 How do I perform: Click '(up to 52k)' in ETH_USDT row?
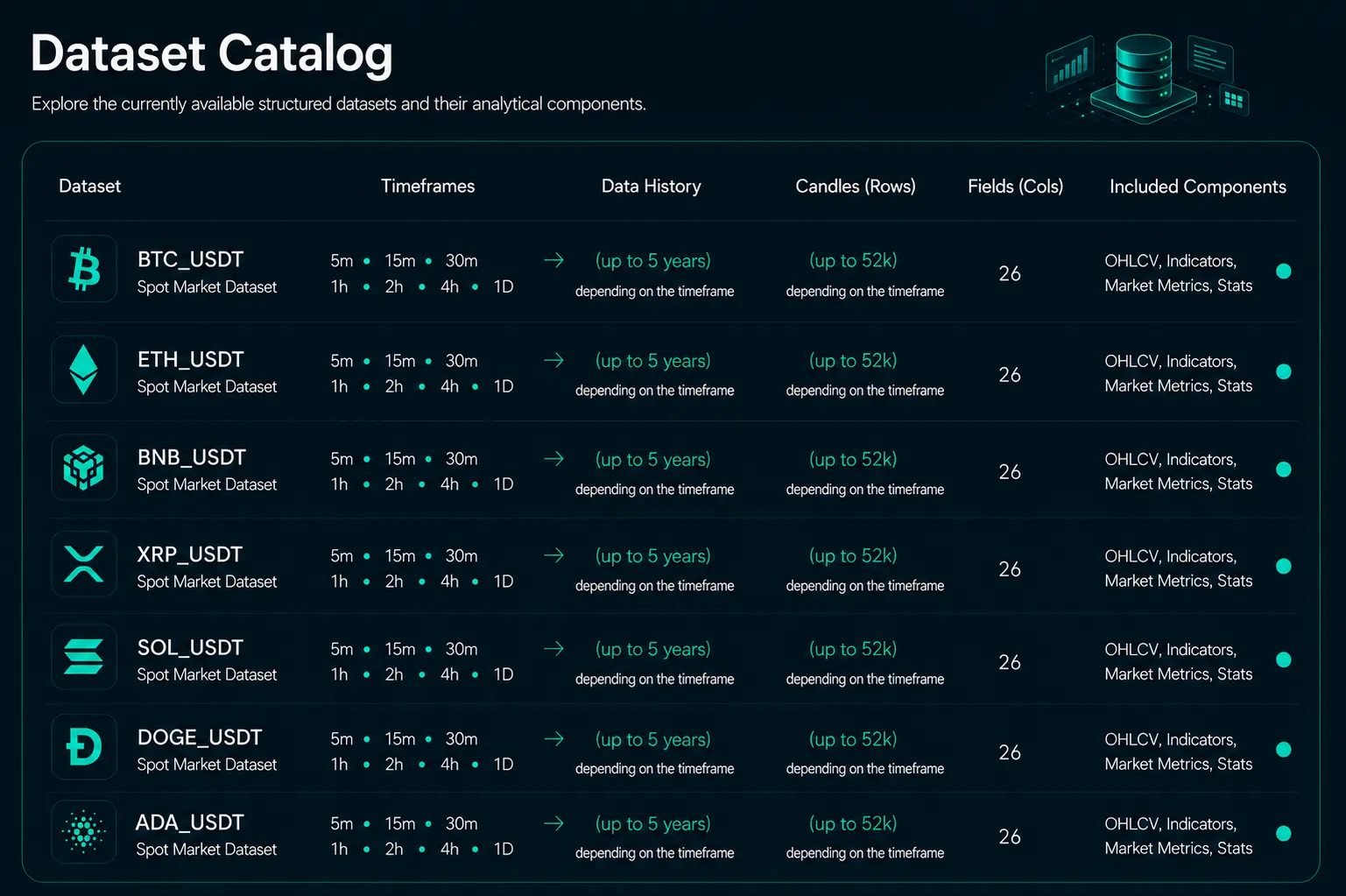[853, 361]
